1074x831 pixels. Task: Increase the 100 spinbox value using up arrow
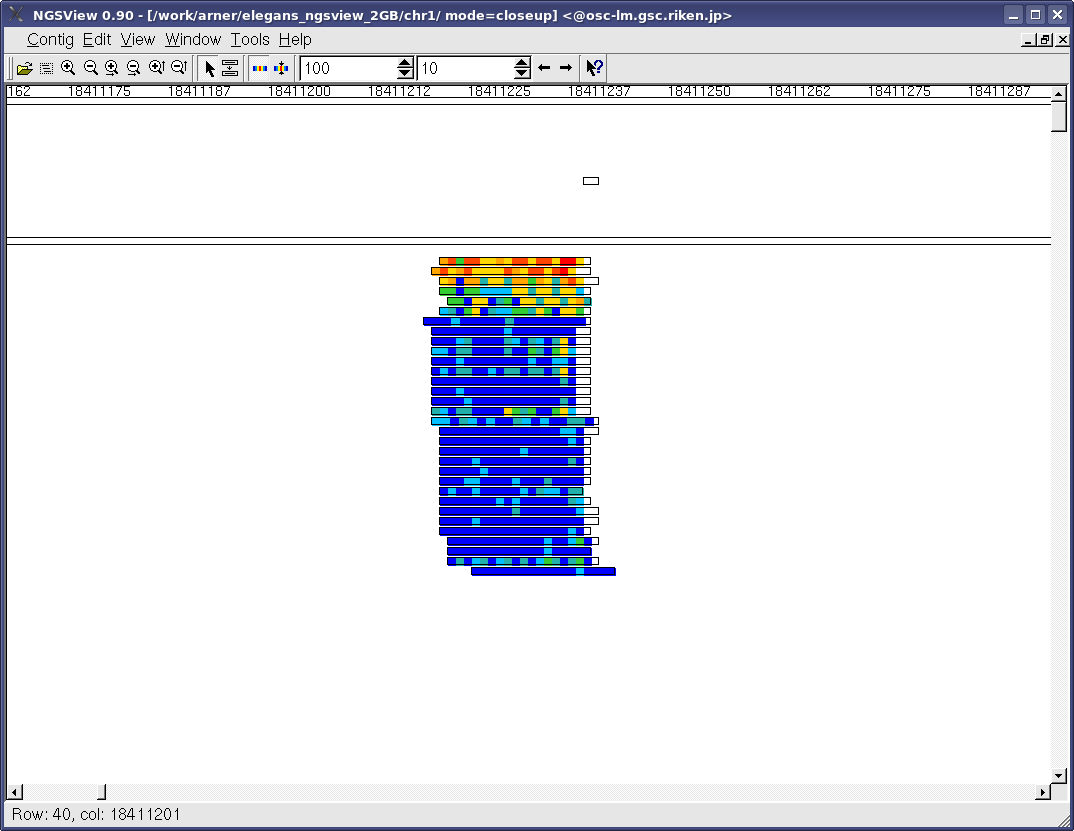[x=405, y=63]
